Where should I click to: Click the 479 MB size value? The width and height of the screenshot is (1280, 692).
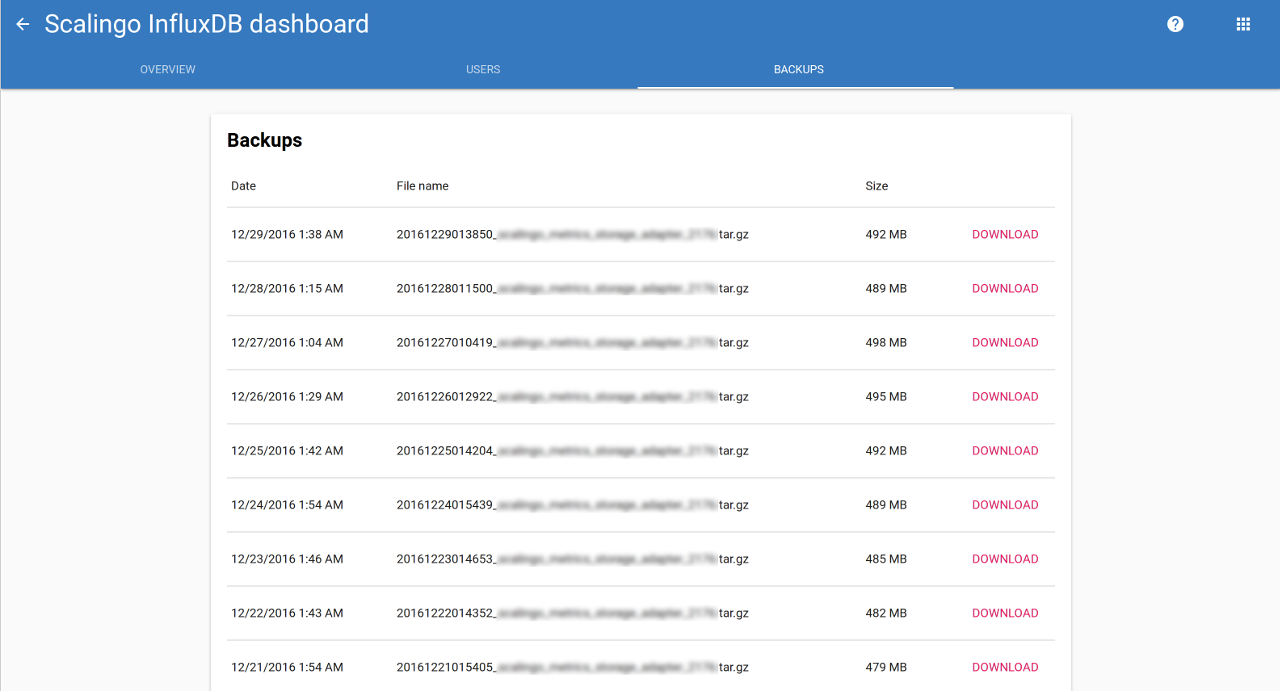pos(886,667)
